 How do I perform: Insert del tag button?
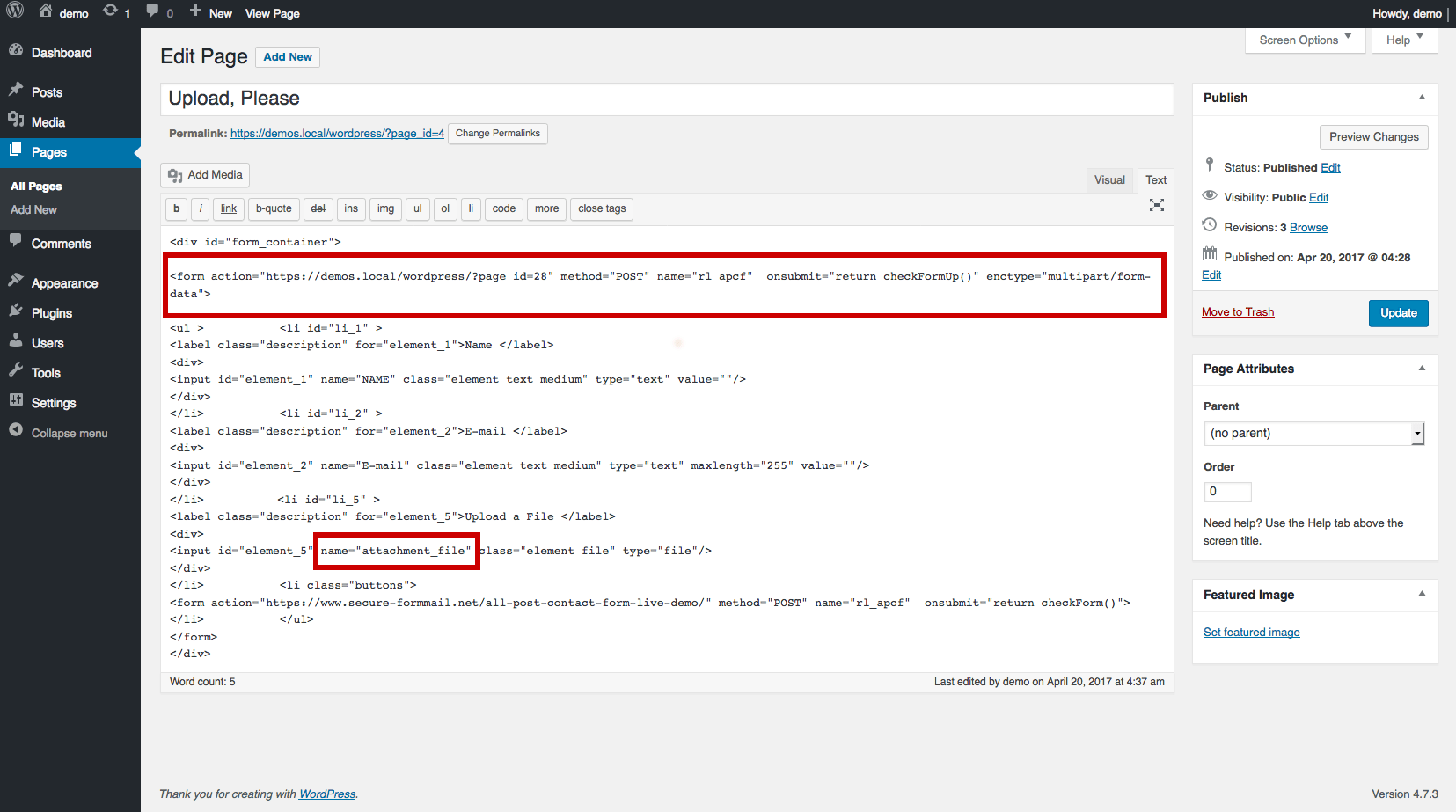coord(318,208)
